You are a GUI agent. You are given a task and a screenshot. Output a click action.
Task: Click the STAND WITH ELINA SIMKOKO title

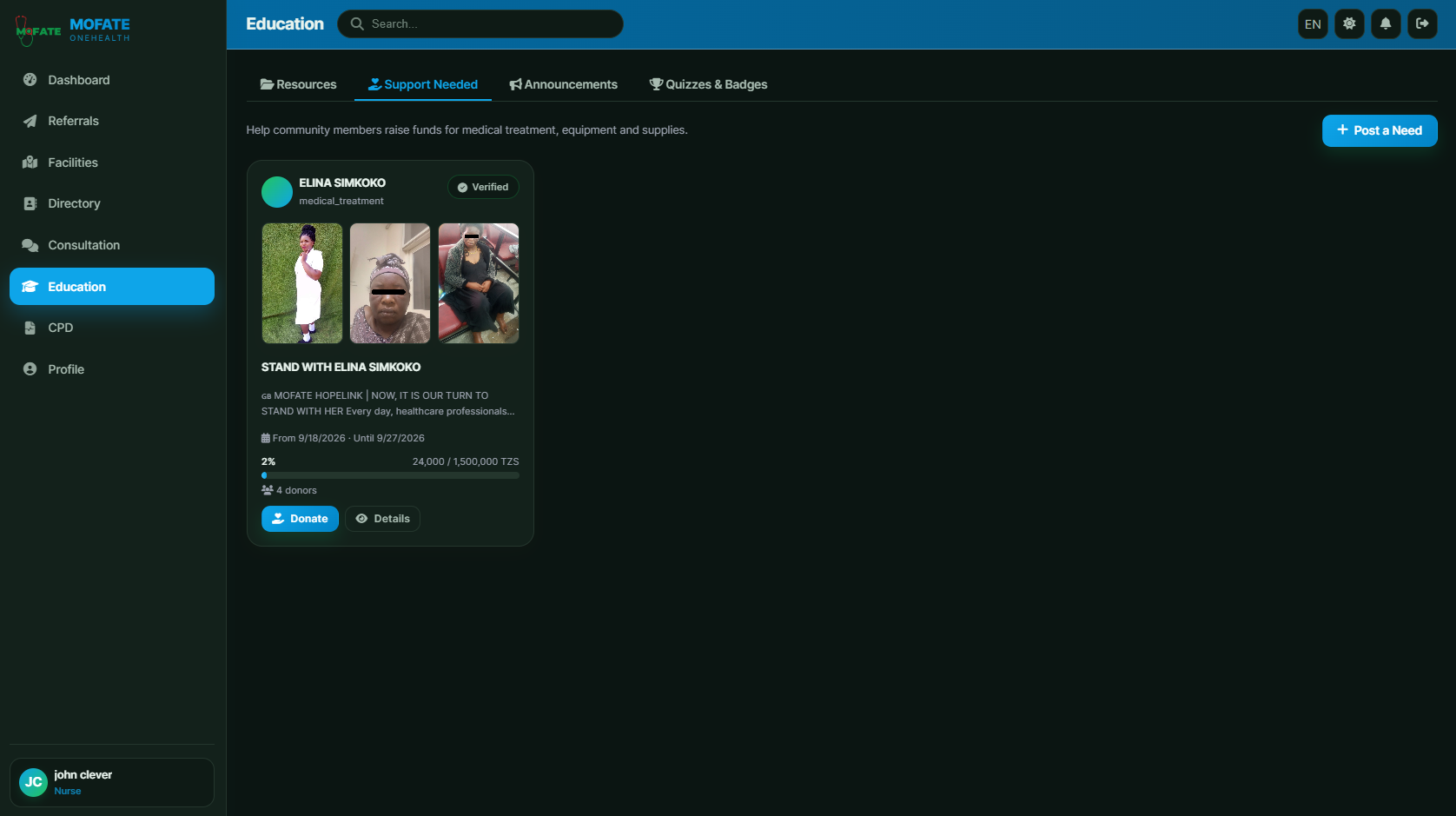tap(341, 367)
